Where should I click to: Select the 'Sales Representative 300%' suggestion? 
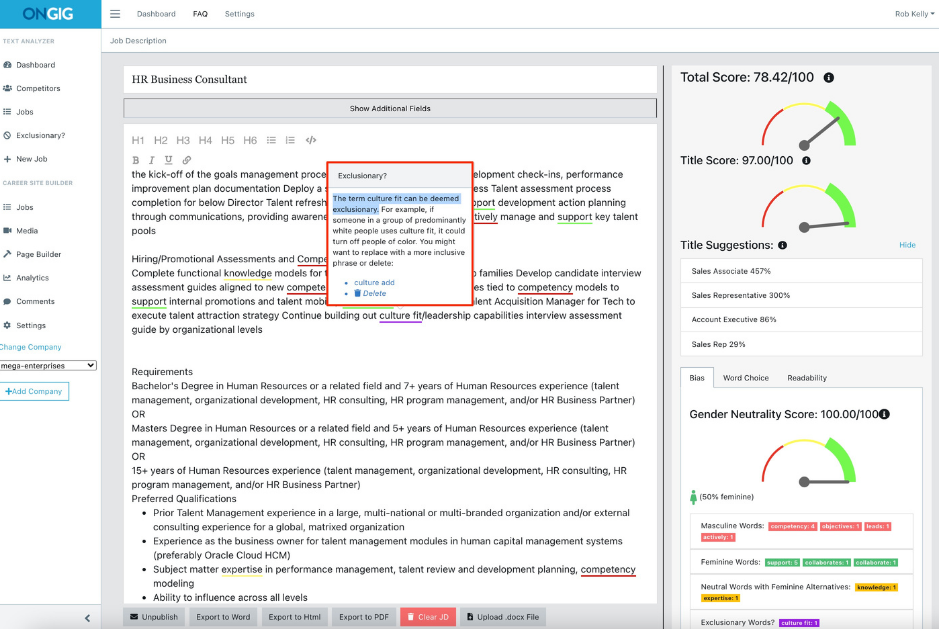click(801, 295)
